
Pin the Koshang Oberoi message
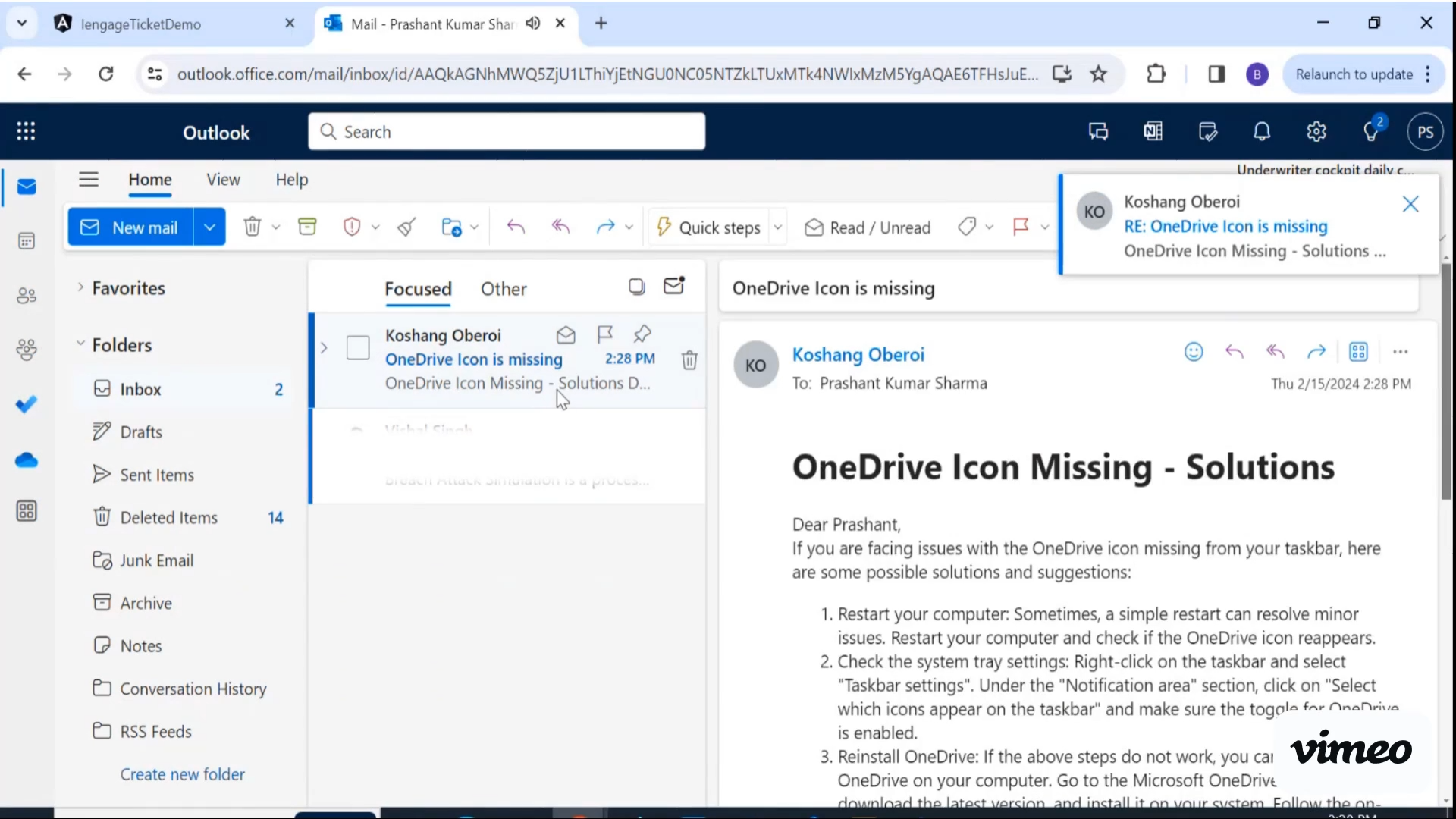click(x=642, y=334)
